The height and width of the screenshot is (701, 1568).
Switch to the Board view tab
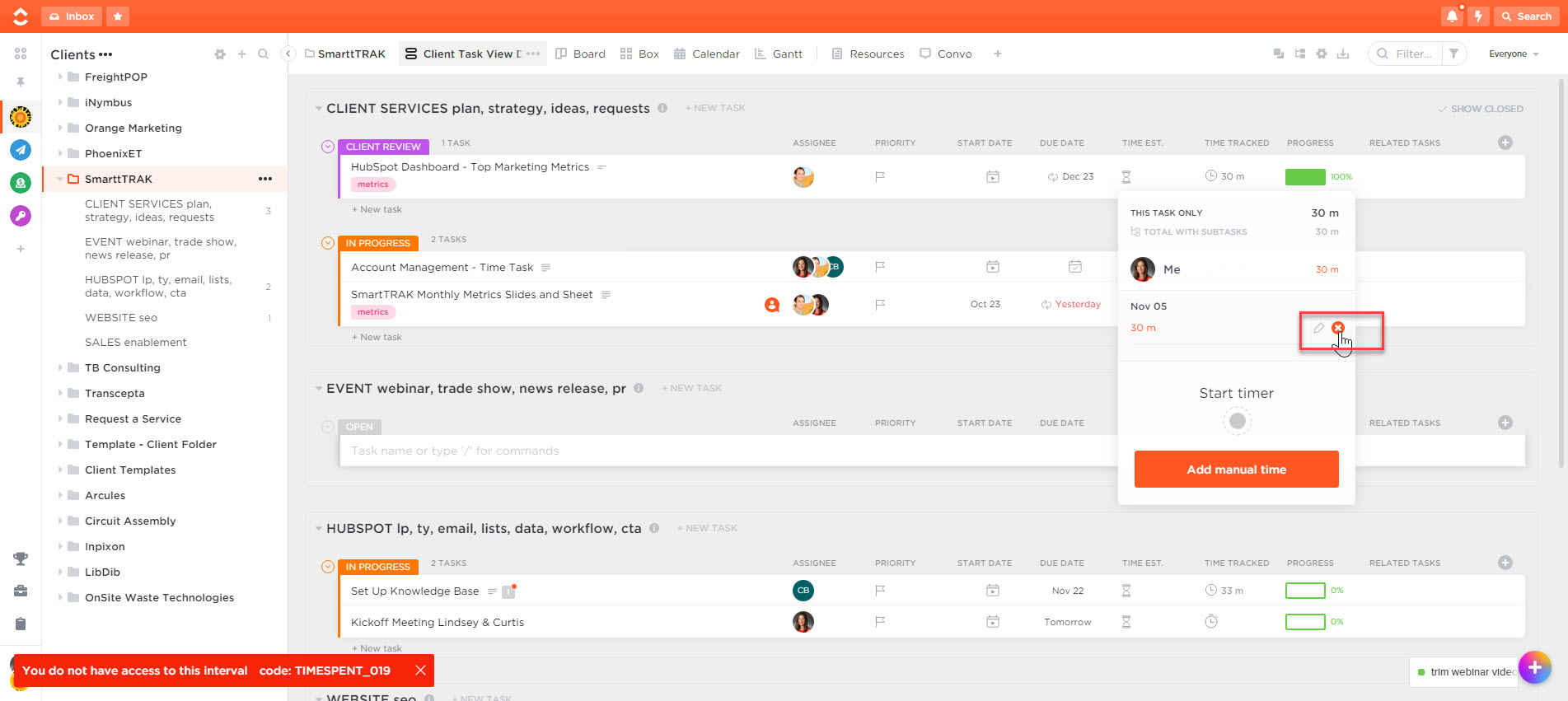[x=581, y=54]
